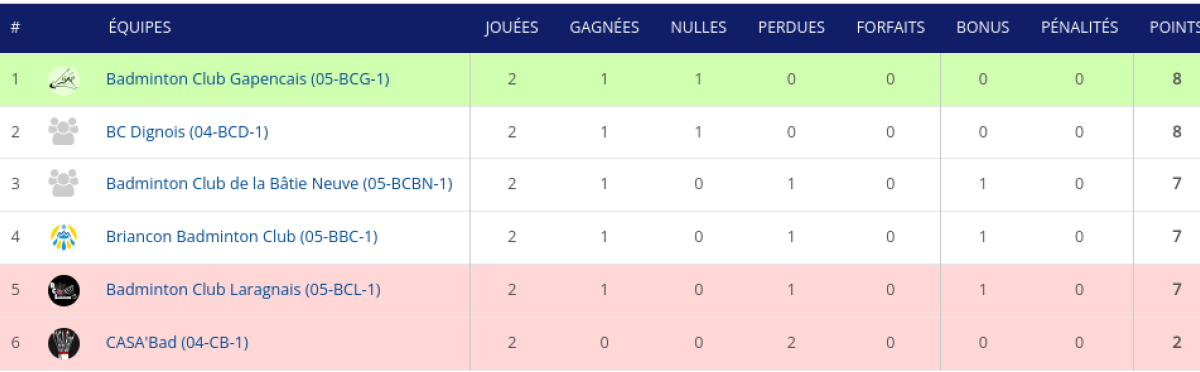Screen dimensions: 1200x372
Task: Click the PÉNALITÉS column header
Action: (1079, 28)
